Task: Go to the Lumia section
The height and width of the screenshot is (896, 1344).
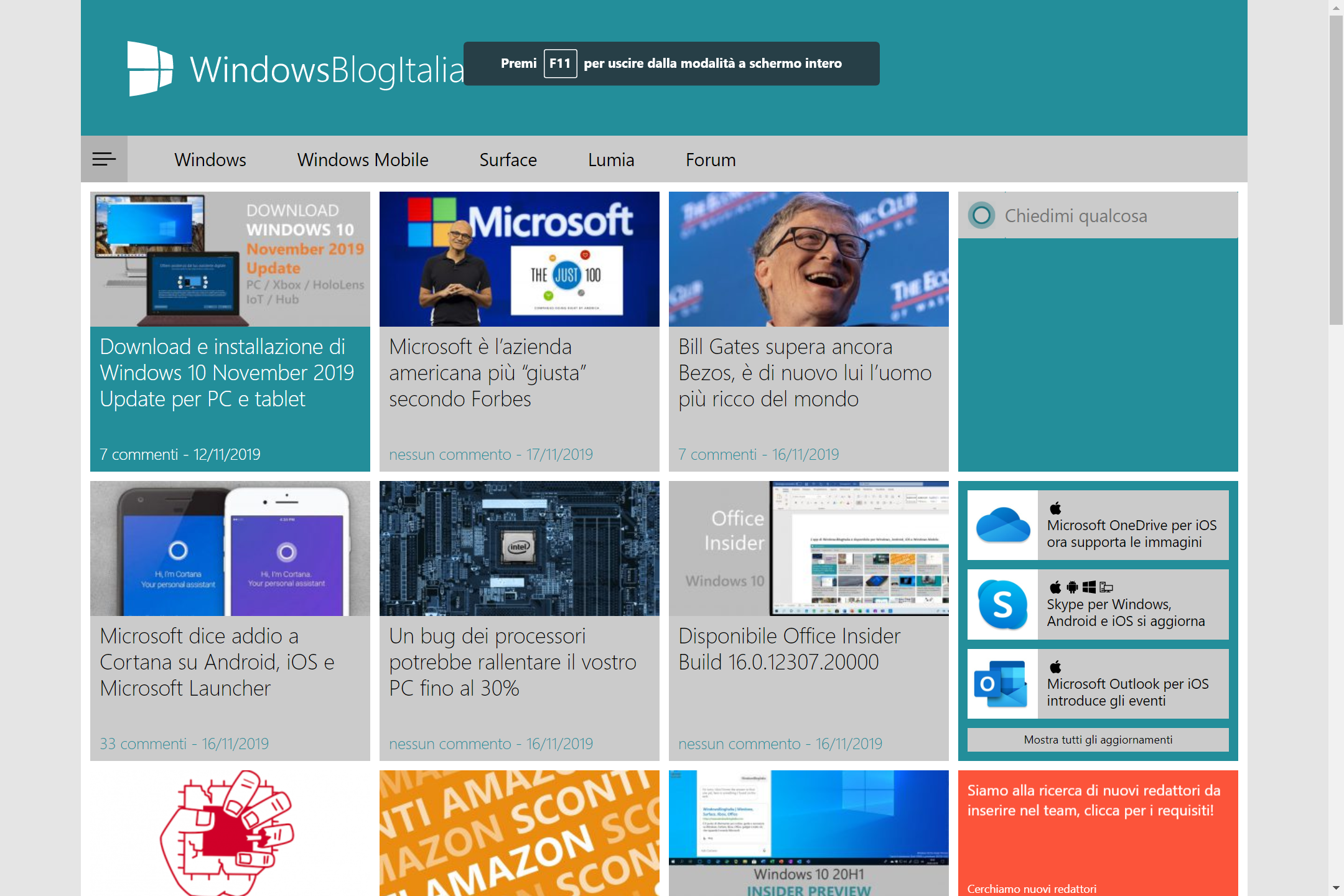Action: pos(611,160)
